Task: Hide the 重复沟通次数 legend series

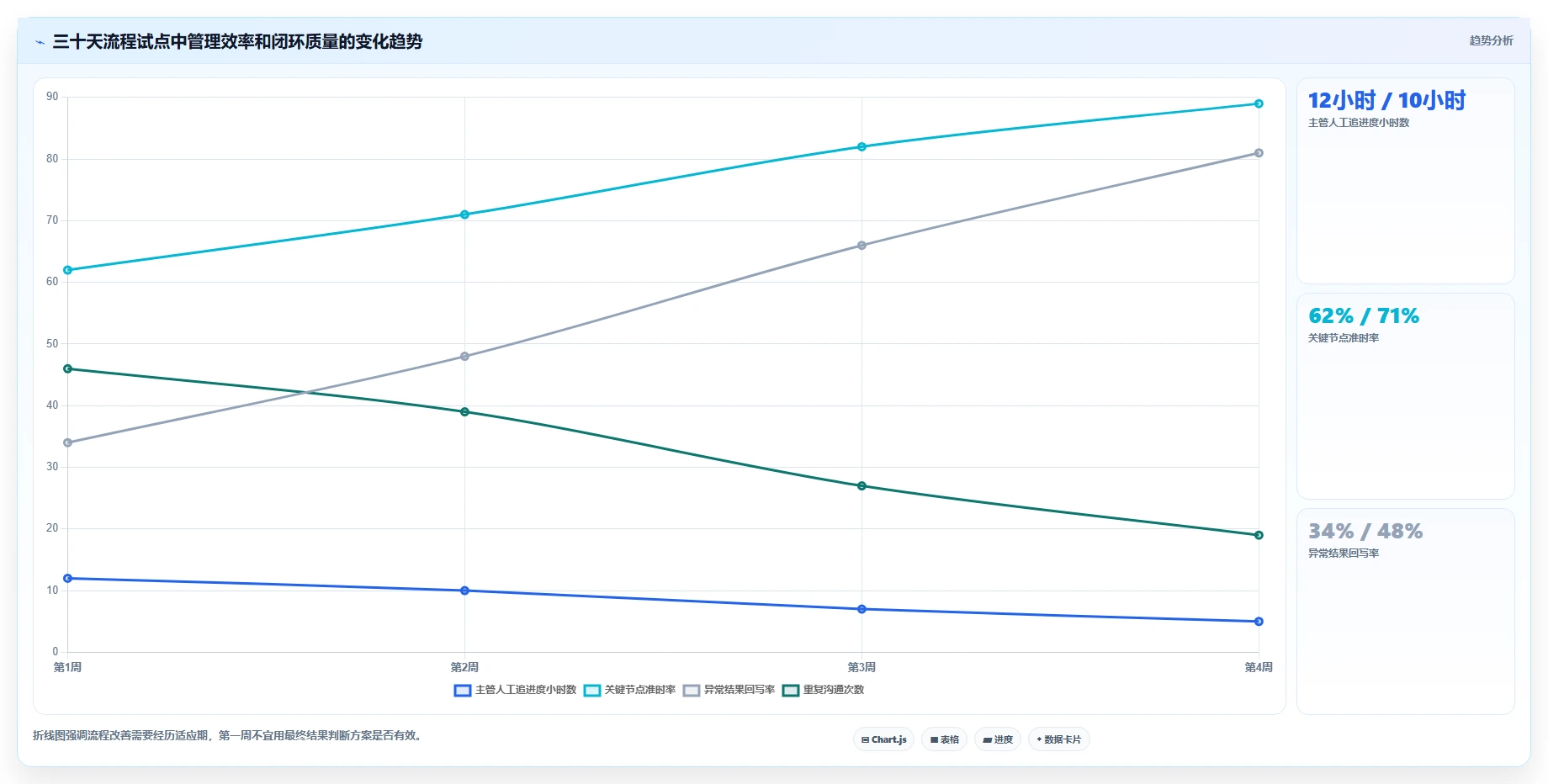Action: [823, 690]
